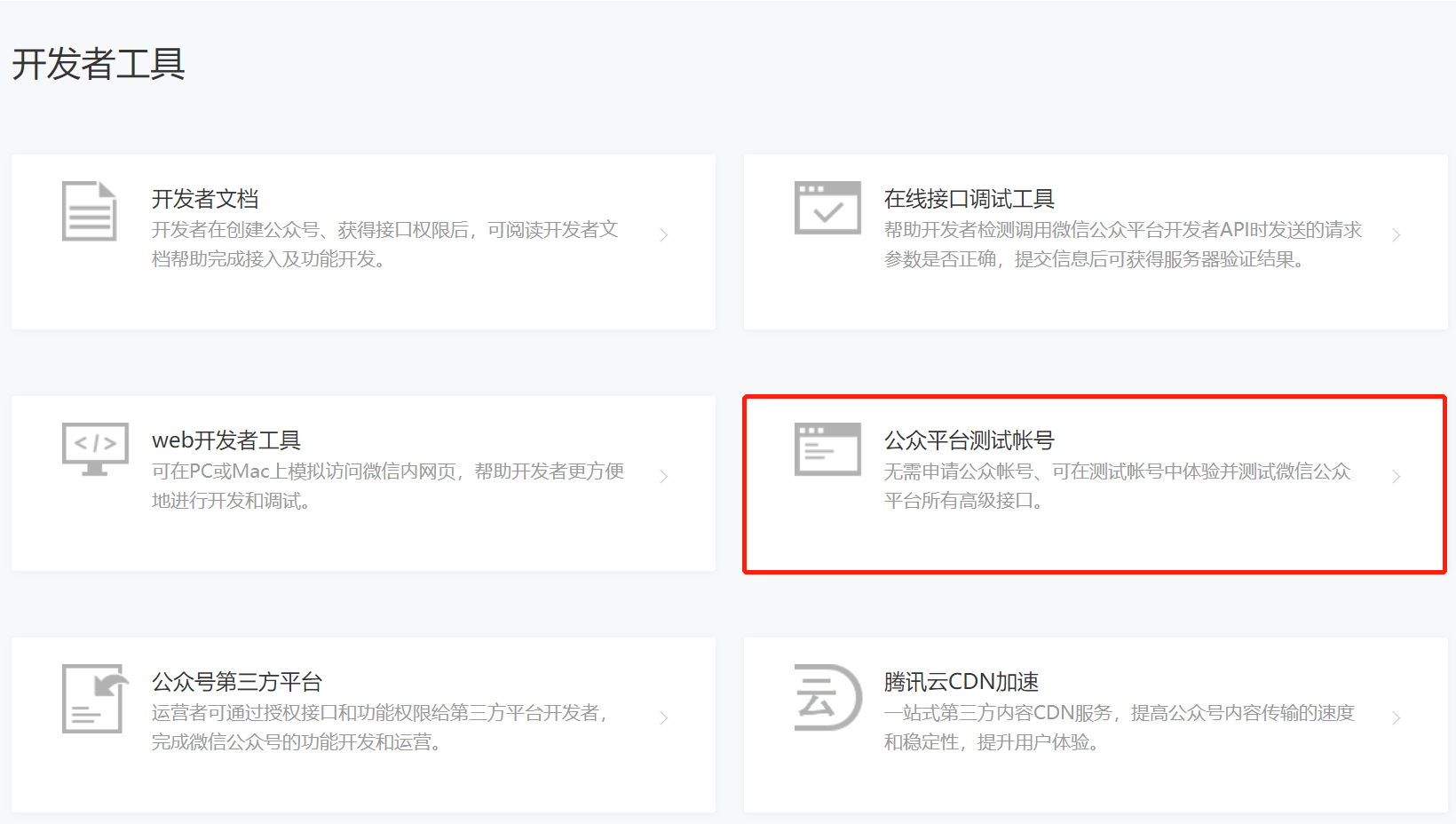Click the 公众平台测试帐号 window icon

[827, 449]
